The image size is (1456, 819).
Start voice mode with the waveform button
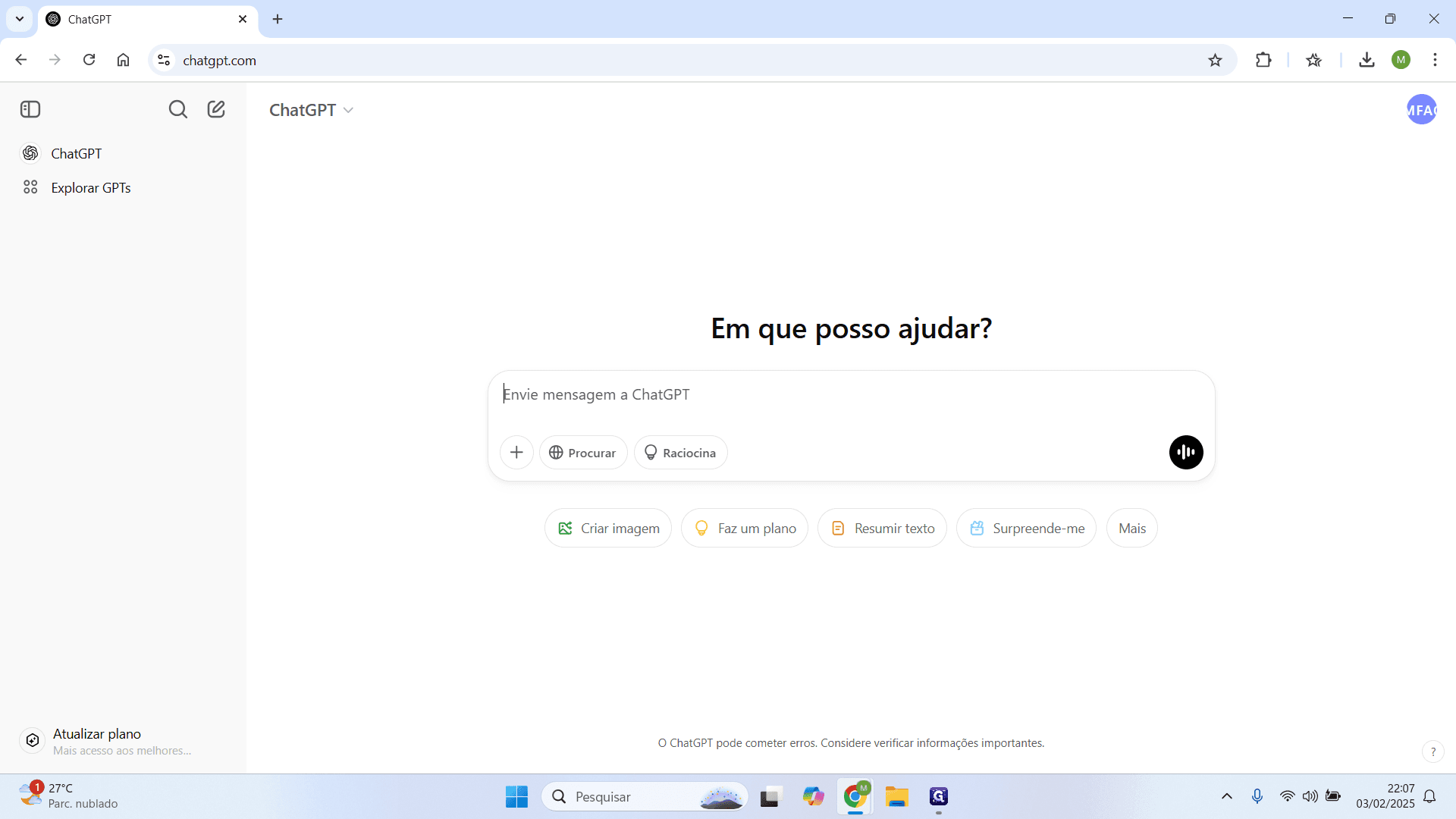tap(1186, 453)
